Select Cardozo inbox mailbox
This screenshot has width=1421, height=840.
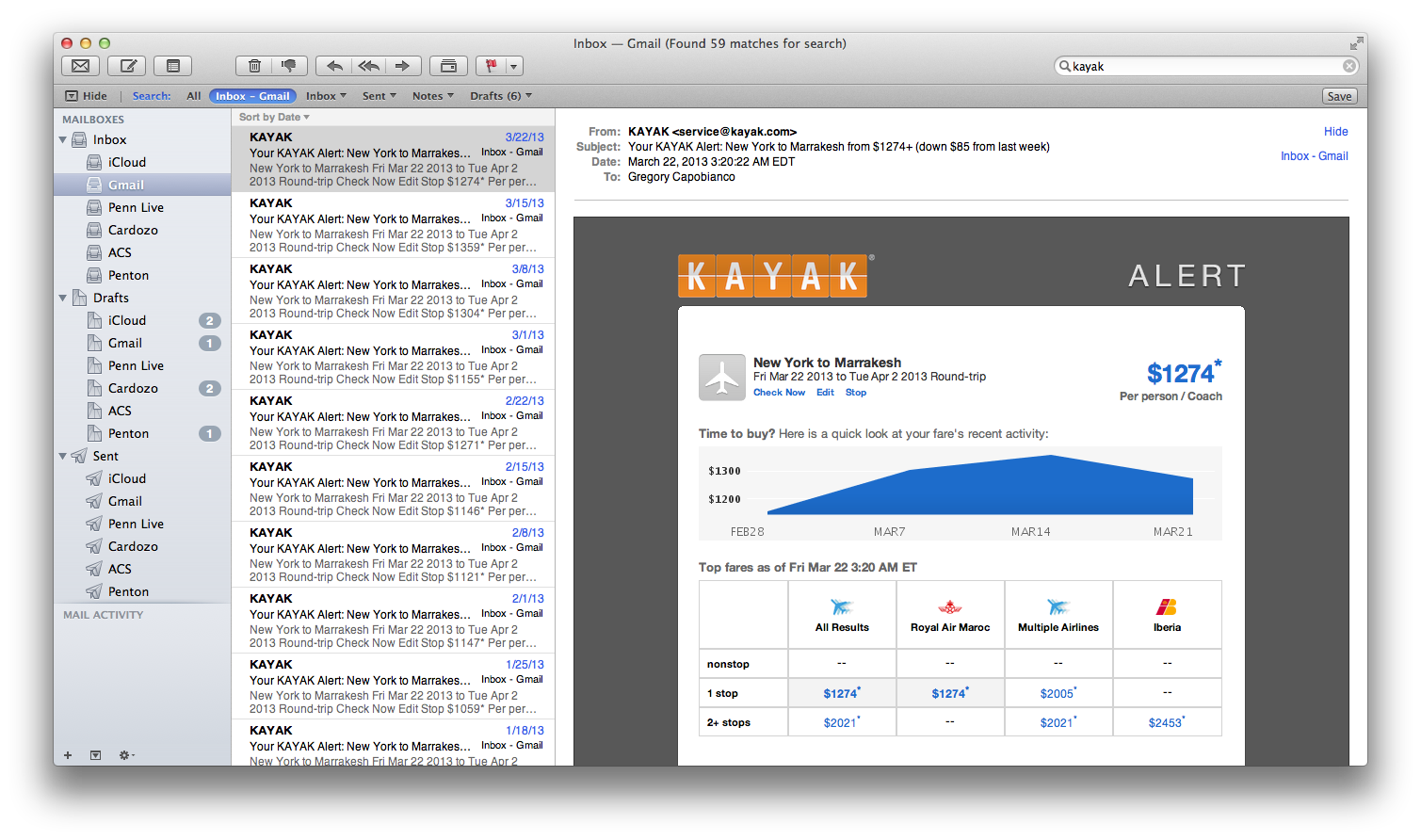click(x=142, y=230)
